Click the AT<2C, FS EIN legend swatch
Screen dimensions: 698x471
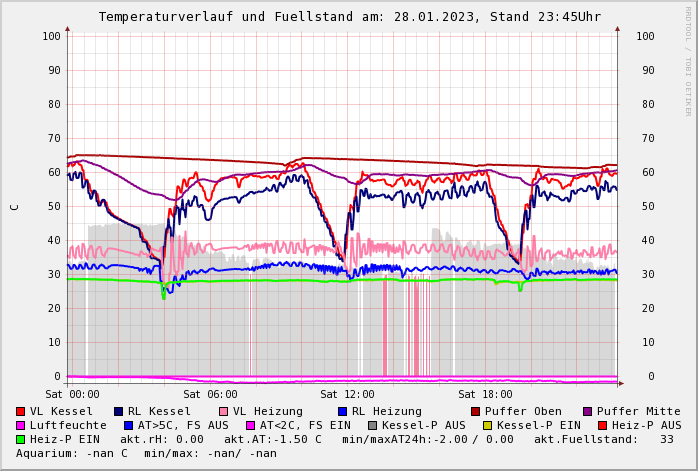point(250,425)
